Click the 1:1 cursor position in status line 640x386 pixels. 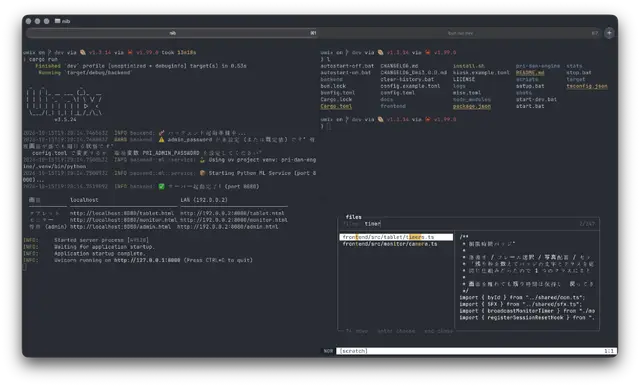click(609, 351)
